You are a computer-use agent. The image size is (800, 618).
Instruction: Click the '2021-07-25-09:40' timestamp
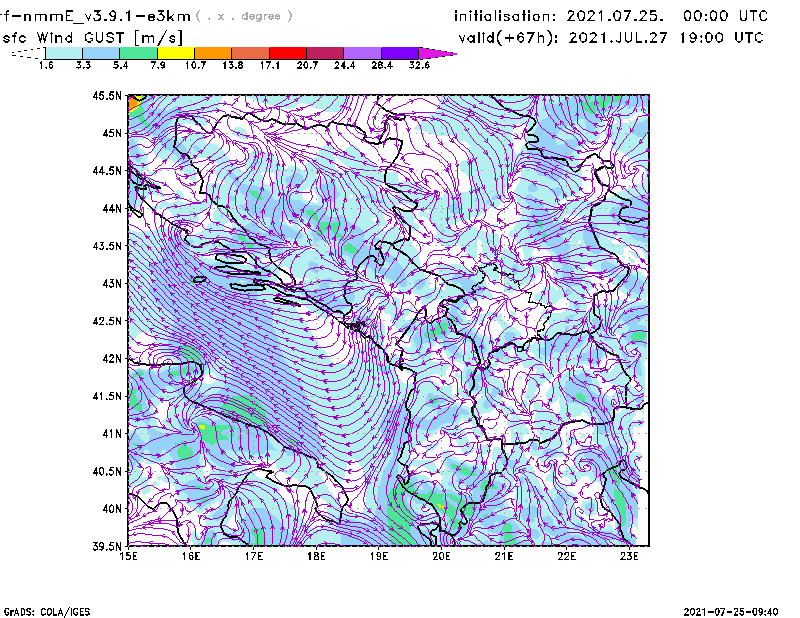731,612
